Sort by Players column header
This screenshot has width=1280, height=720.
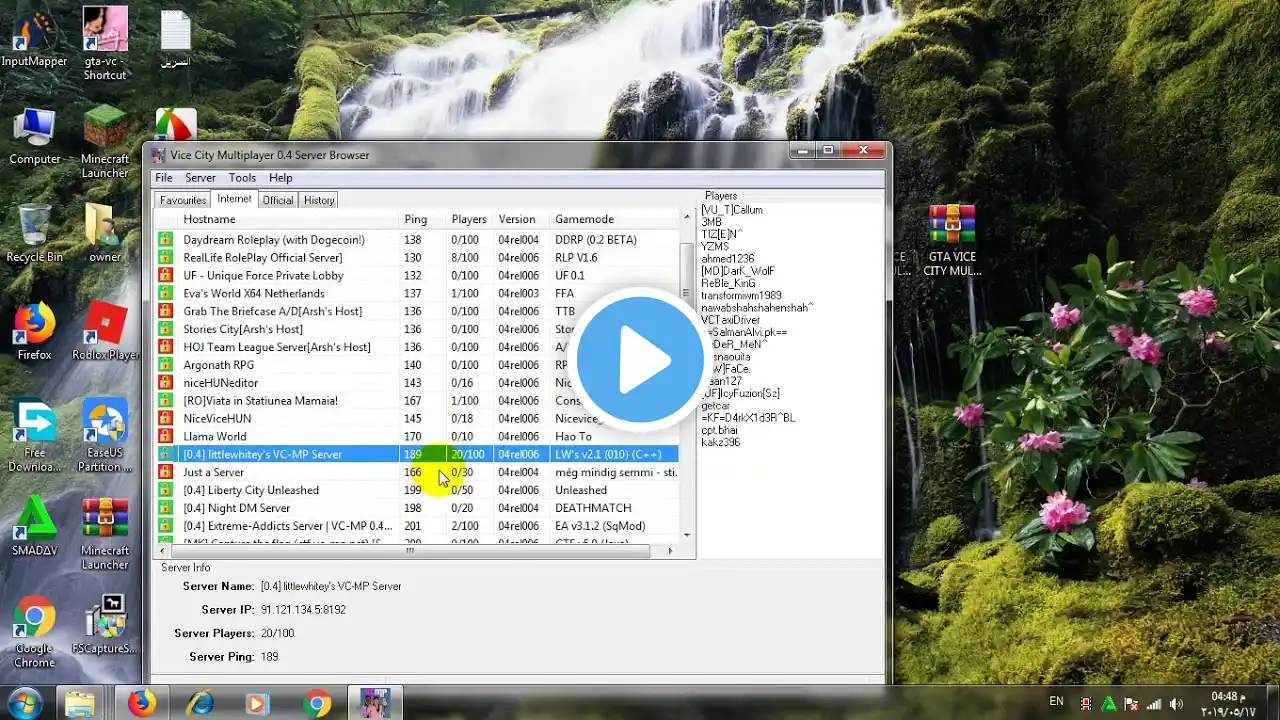coord(469,219)
